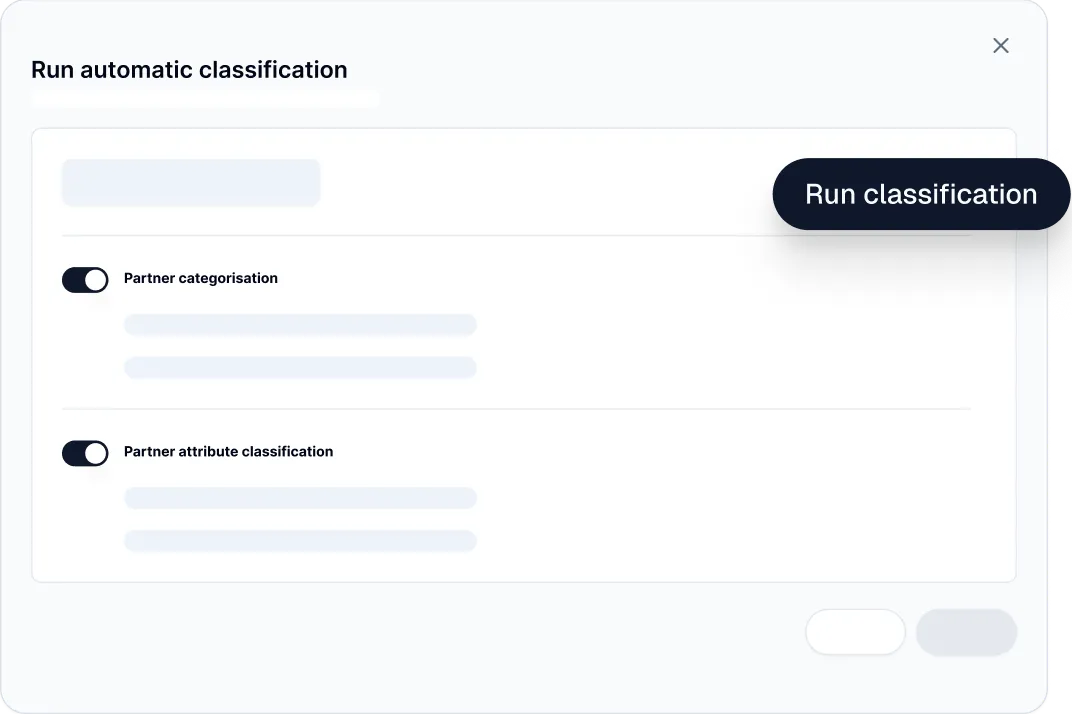Select the placeholder field below the dialog title
The image size is (1072, 714).
[x=205, y=99]
